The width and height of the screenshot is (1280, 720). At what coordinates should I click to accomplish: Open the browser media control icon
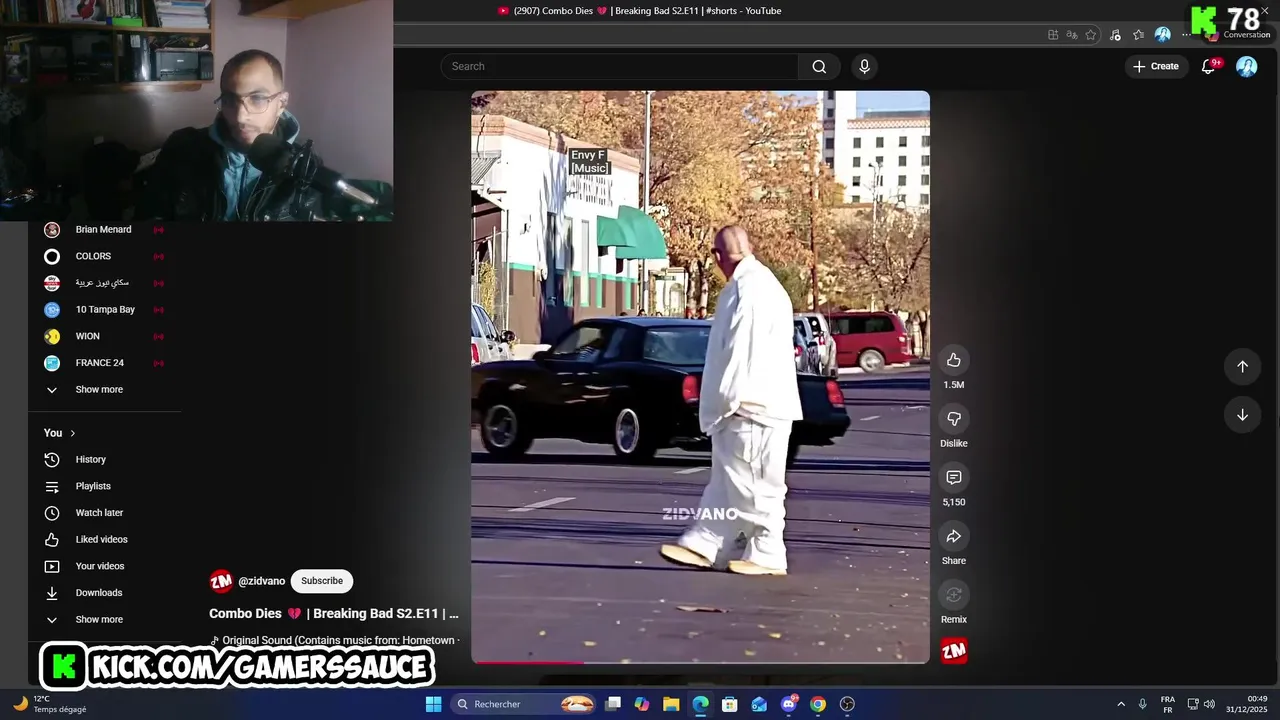point(1115,34)
